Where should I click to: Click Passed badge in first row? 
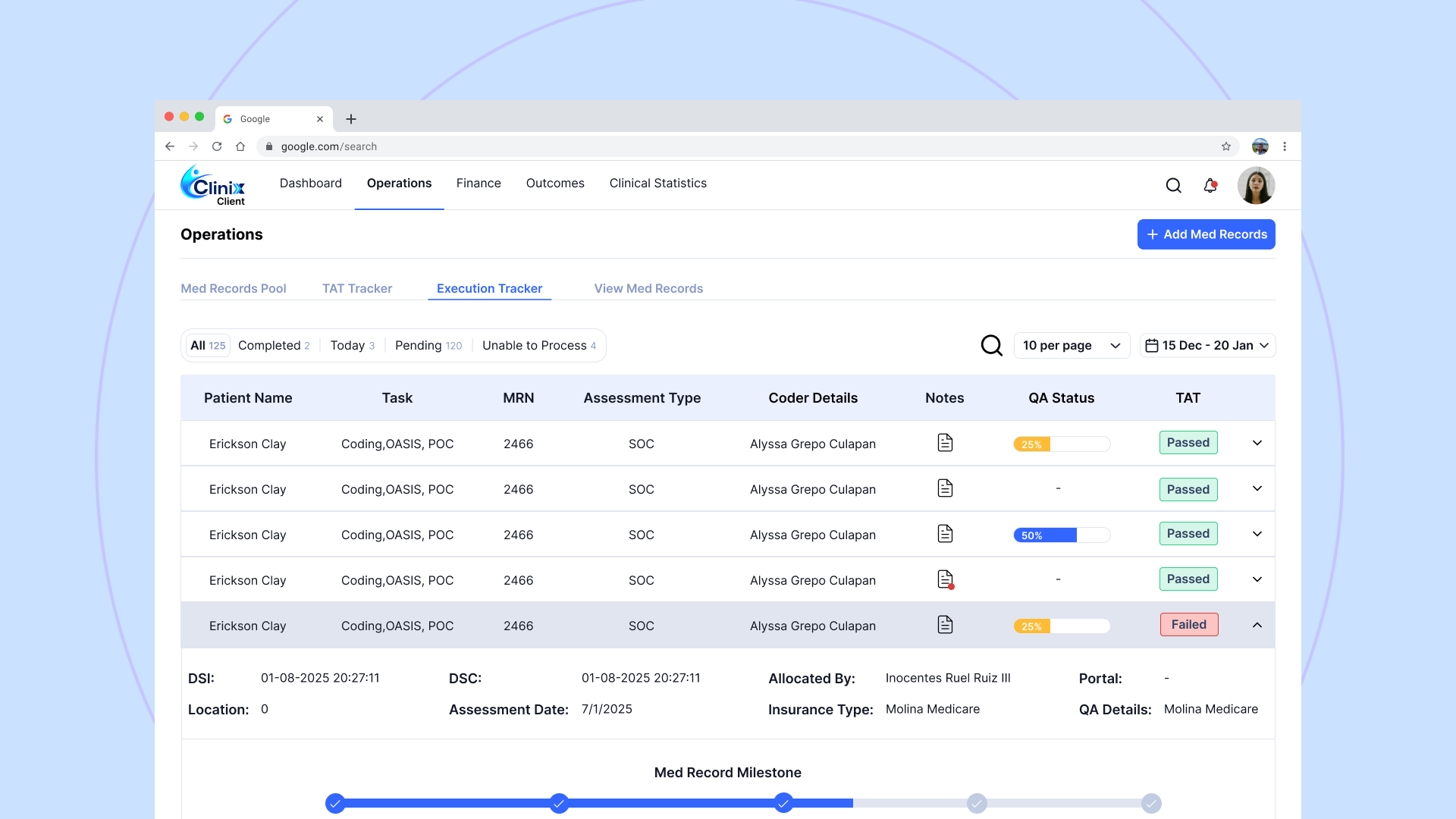pos(1188,443)
